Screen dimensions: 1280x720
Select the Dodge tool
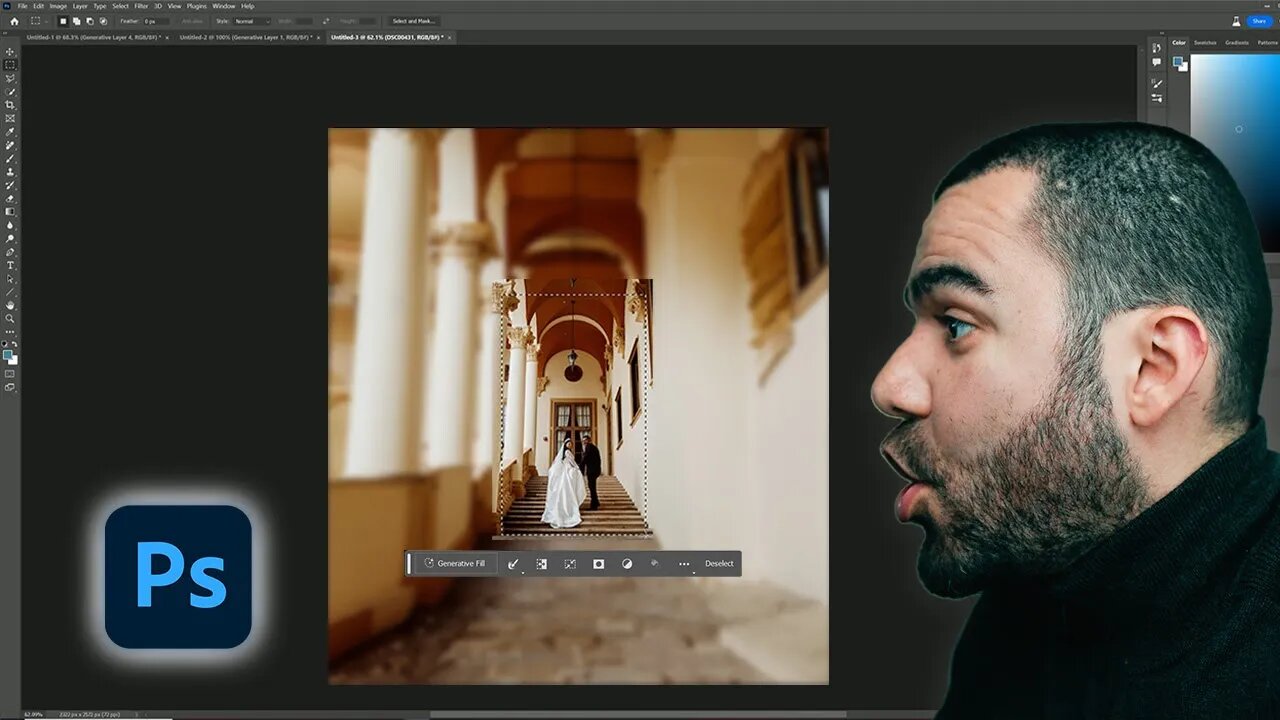pyautogui.click(x=11, y=238)
